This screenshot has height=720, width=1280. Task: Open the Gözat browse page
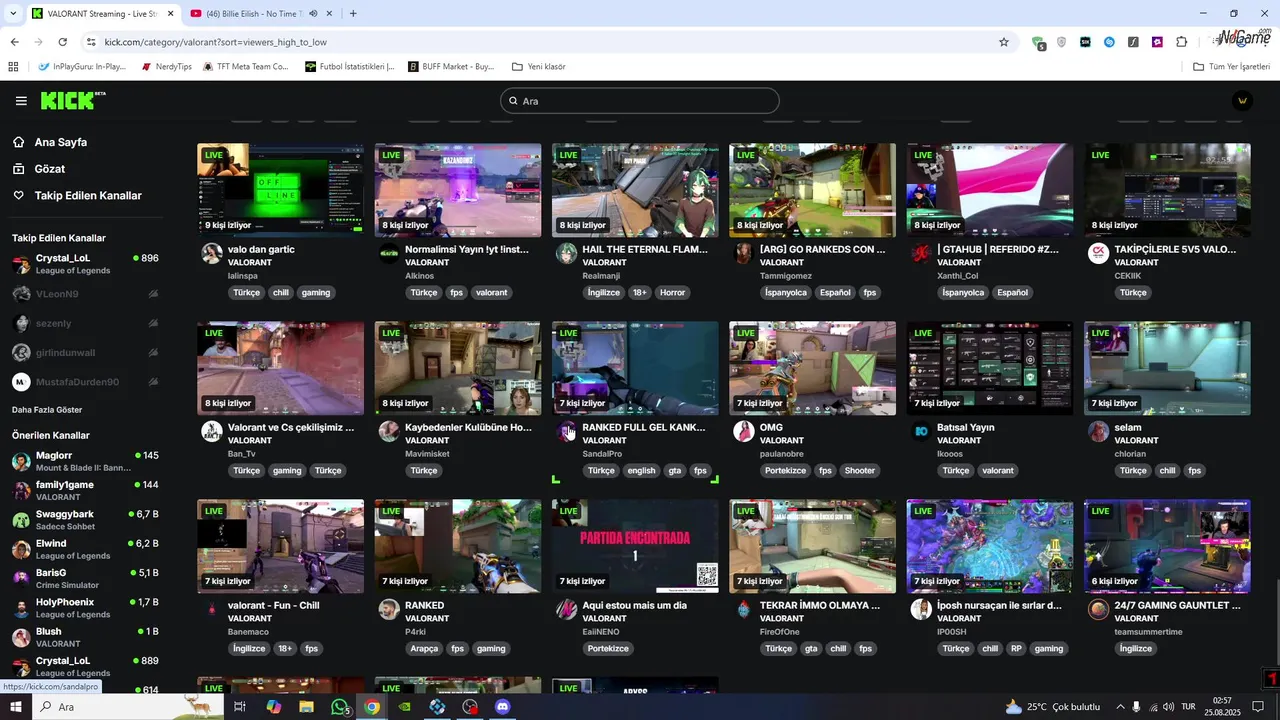50,169
